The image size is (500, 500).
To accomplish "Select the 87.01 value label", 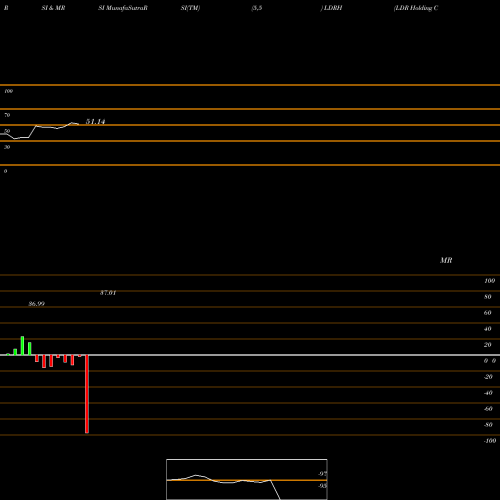I will coord(108,293).
